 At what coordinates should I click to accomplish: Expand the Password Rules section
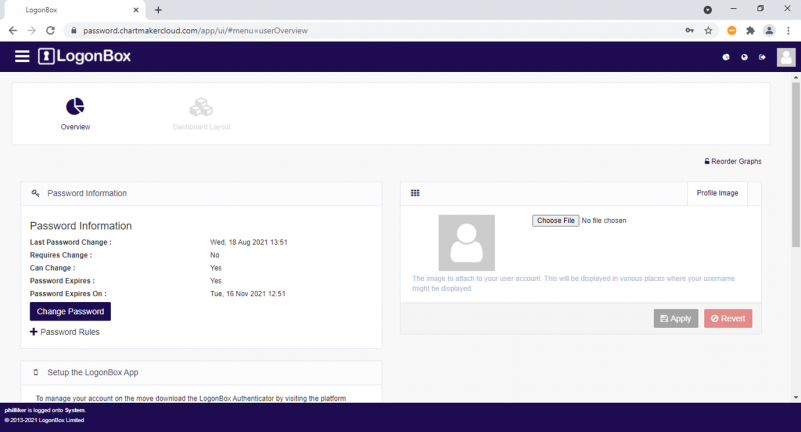65,332
